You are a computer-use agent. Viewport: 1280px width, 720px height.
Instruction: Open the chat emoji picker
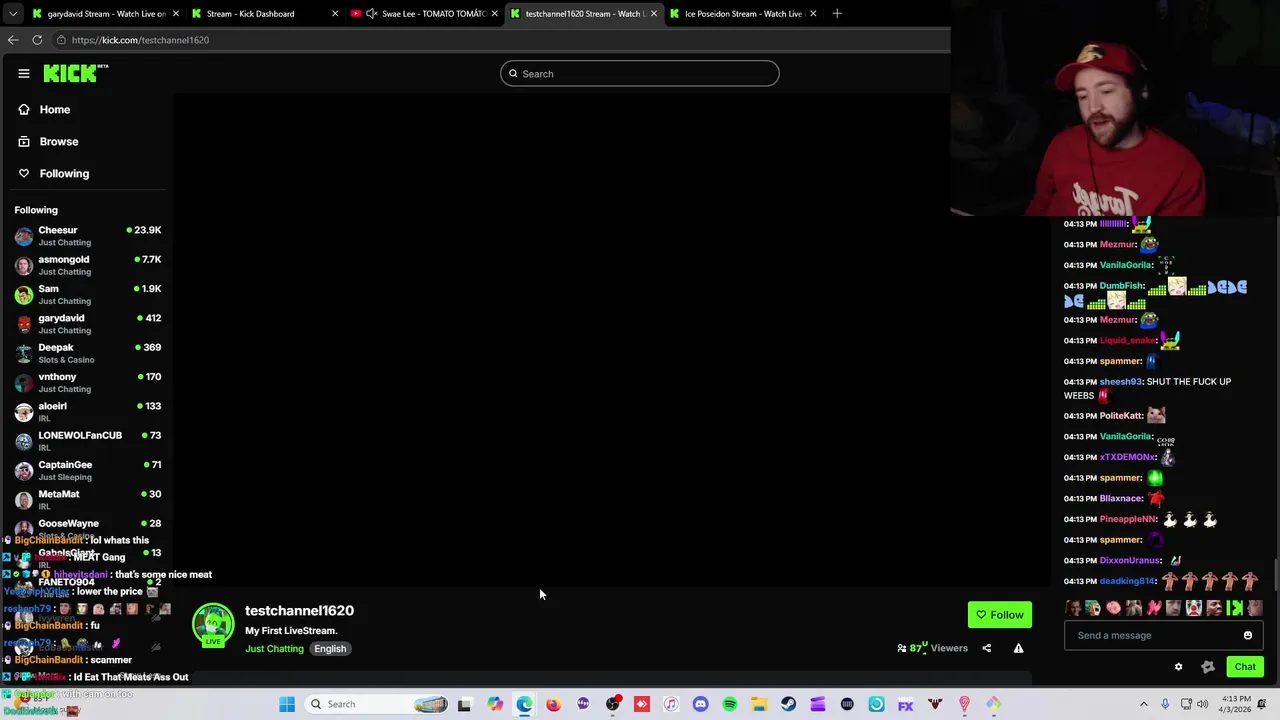pos(1248,635)
